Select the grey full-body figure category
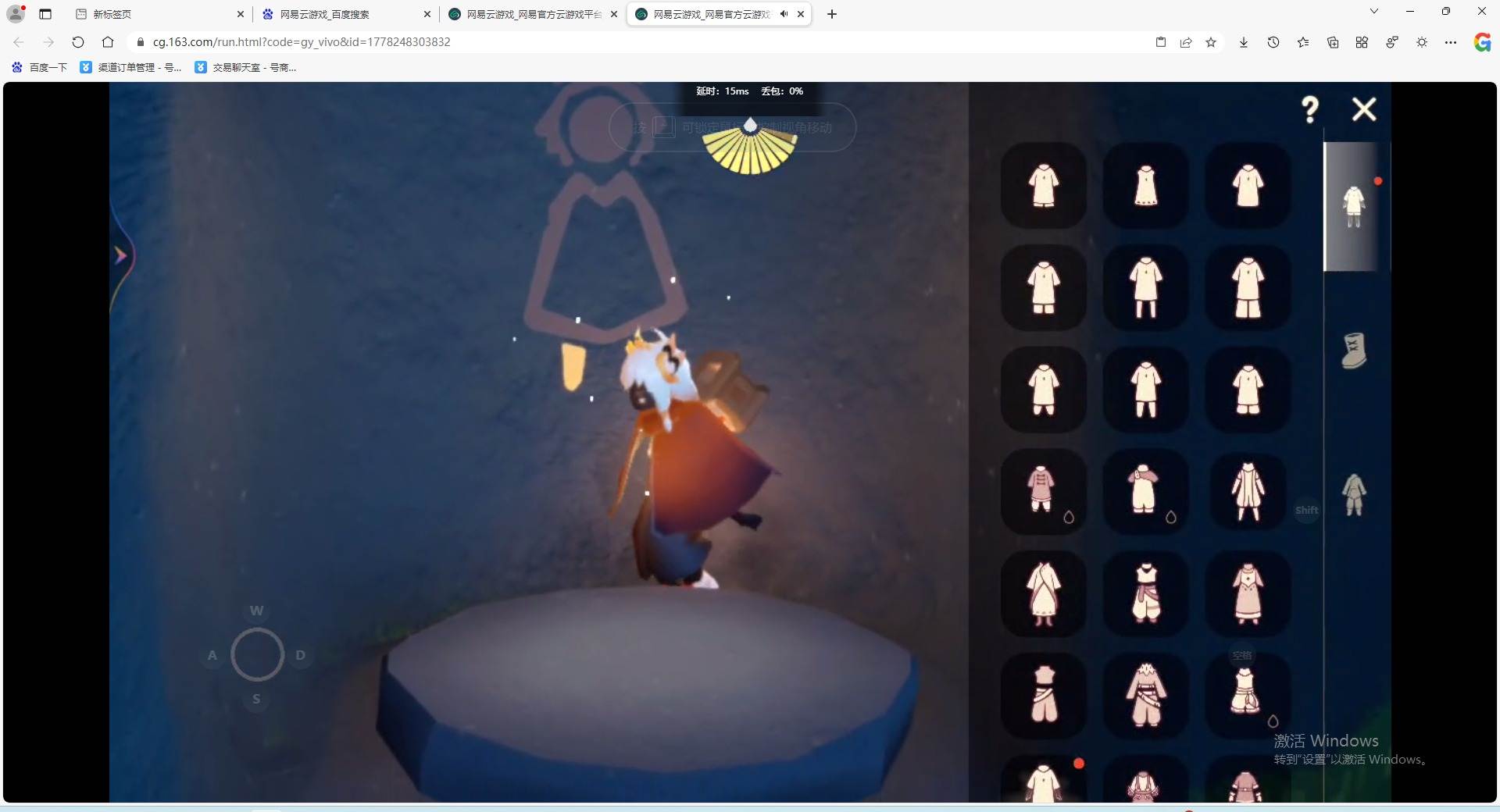The width and height of the screenshot is (1500, 812). tap(1354, 494)
